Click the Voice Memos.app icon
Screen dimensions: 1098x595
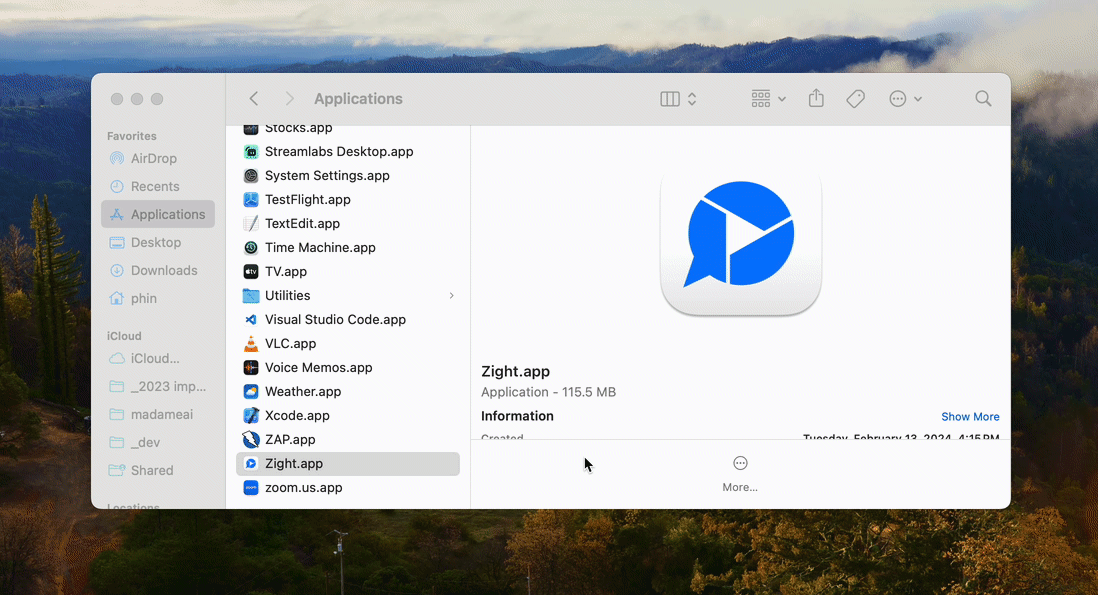[x=251, y=368]
